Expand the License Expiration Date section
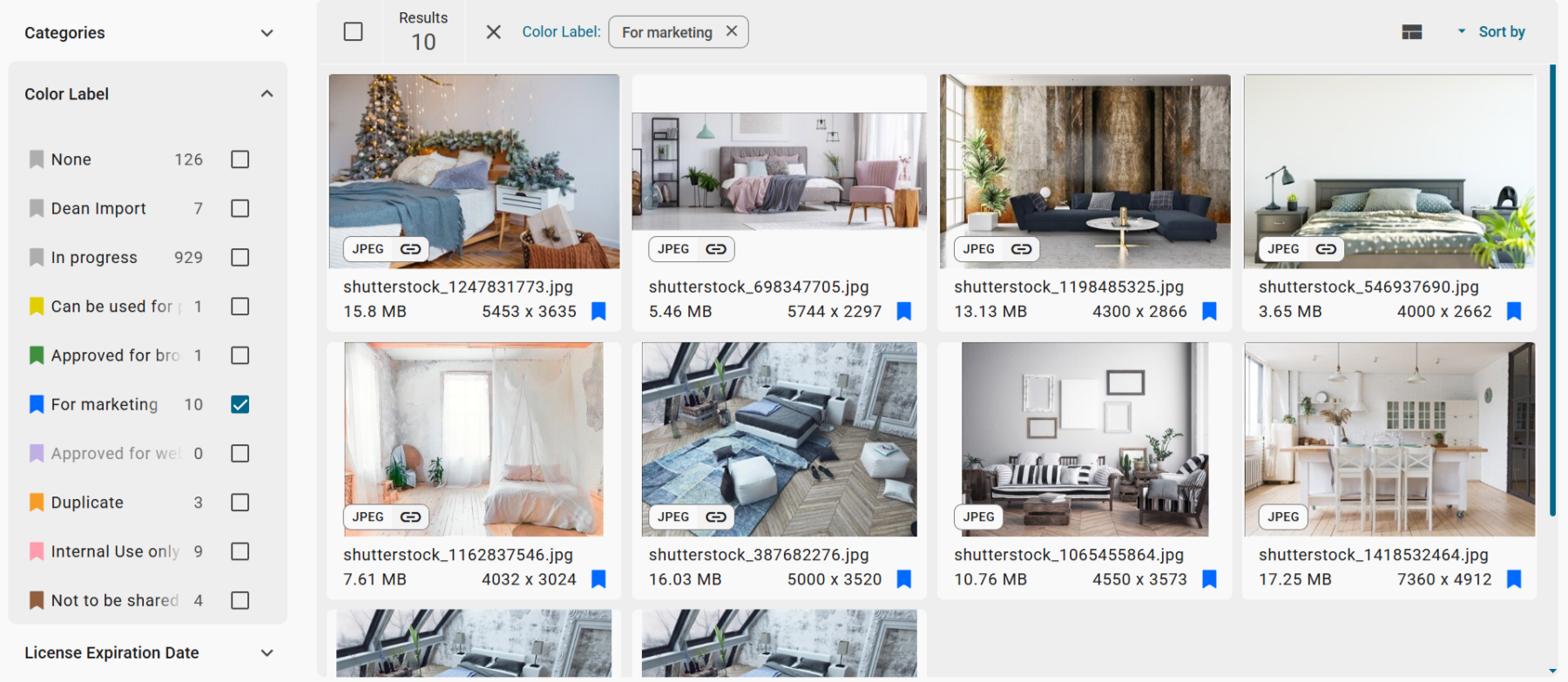 267,653
